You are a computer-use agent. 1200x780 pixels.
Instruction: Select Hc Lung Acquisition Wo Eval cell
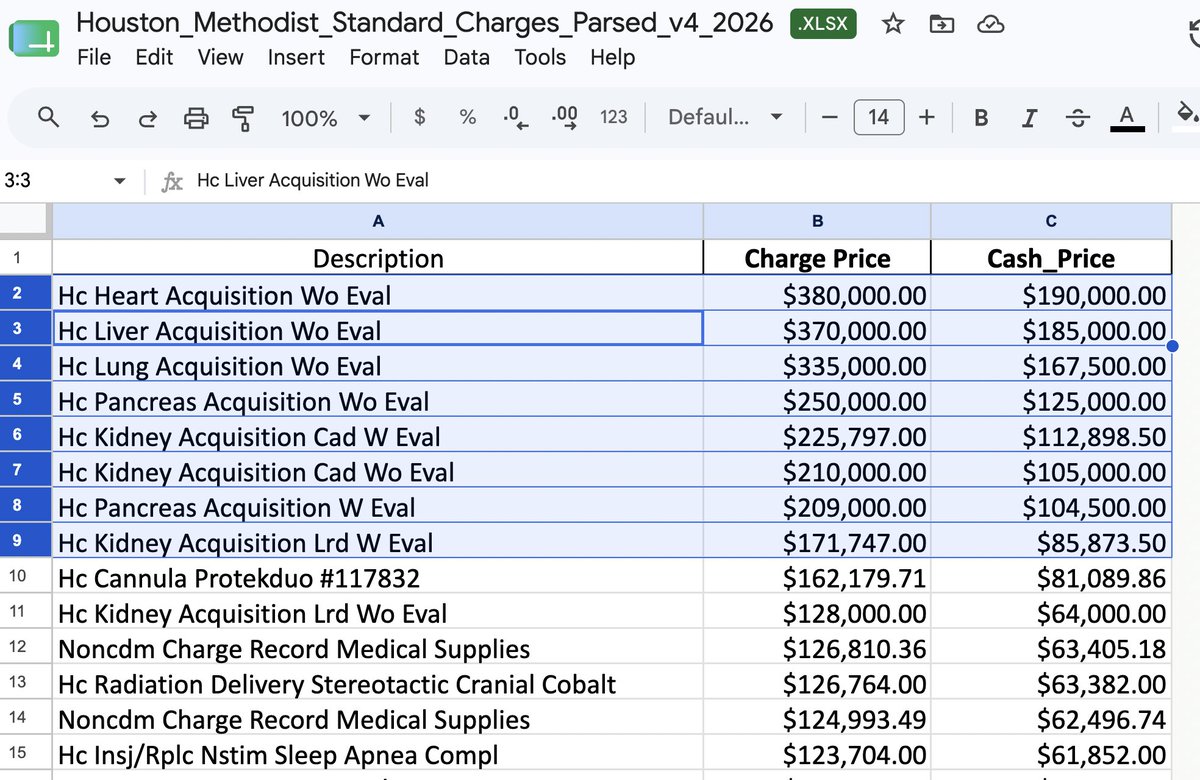(378, 366)
